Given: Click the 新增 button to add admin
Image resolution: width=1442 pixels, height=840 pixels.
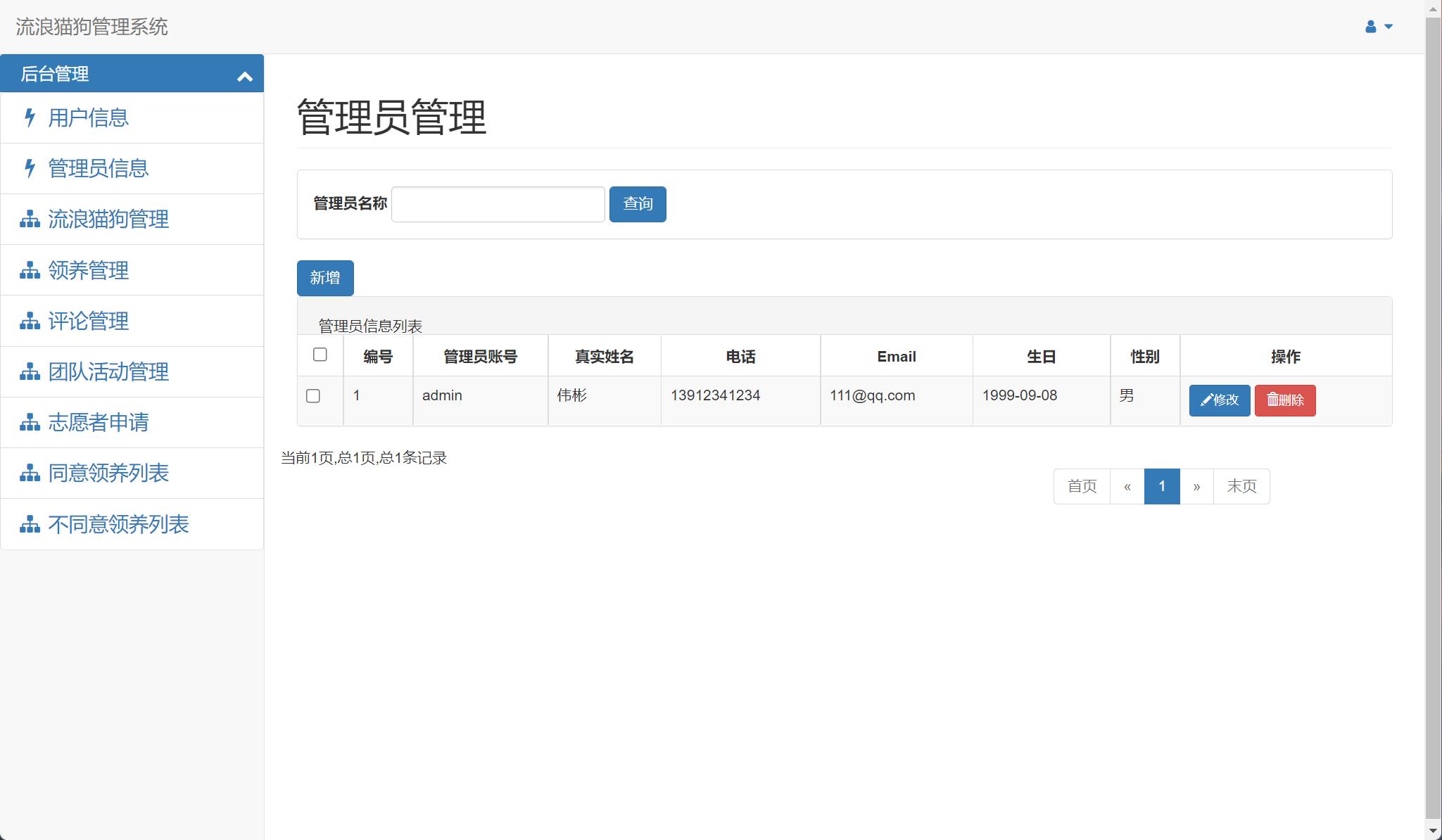Looking at the screenshot, I should [324, 278].
